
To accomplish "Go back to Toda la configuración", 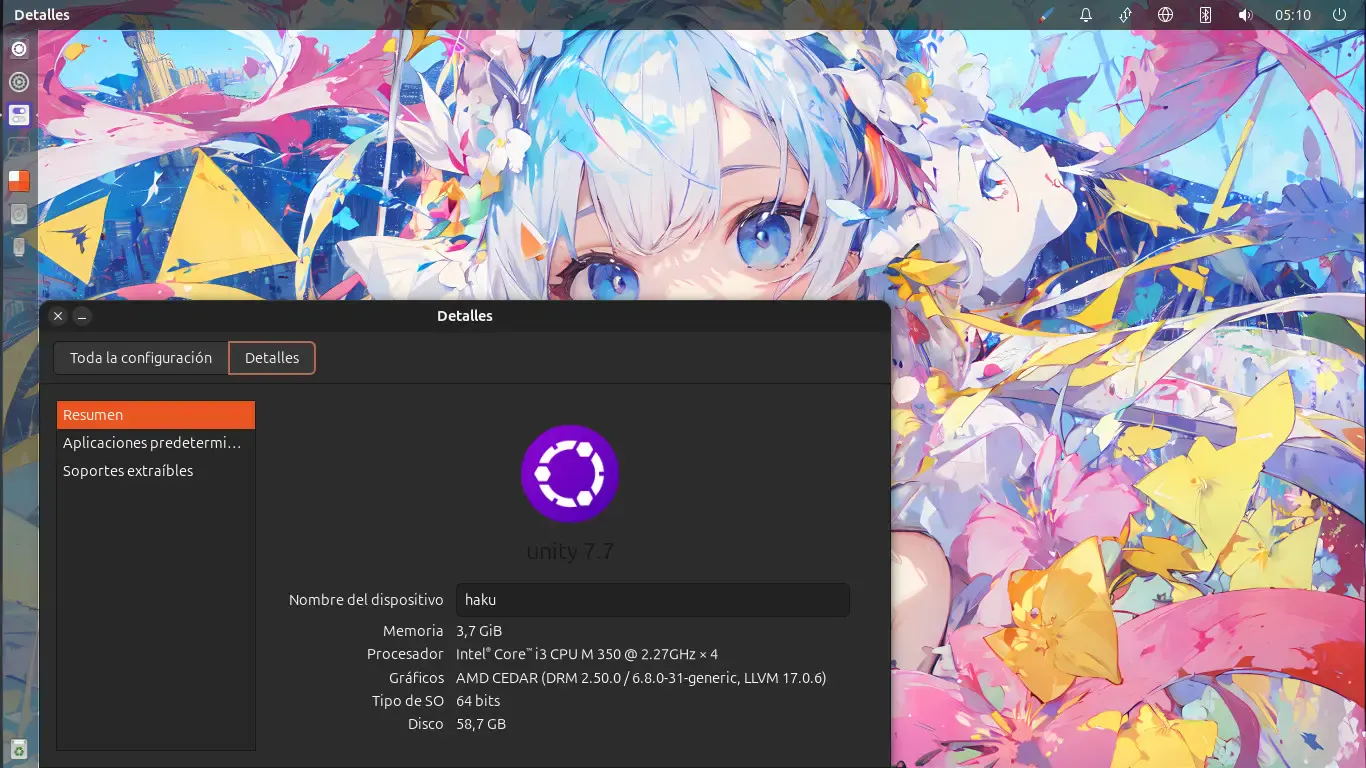I will point(141,358).
